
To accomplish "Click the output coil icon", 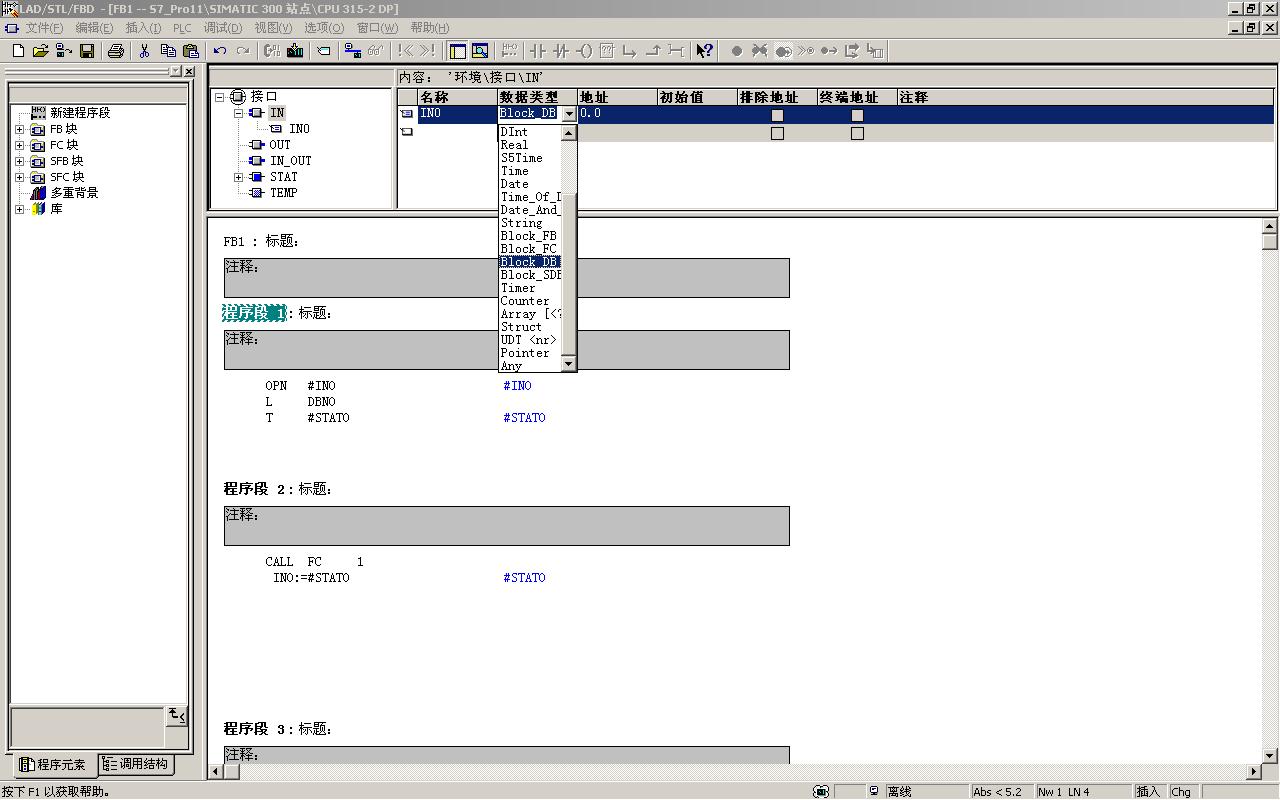I will 584,51.
